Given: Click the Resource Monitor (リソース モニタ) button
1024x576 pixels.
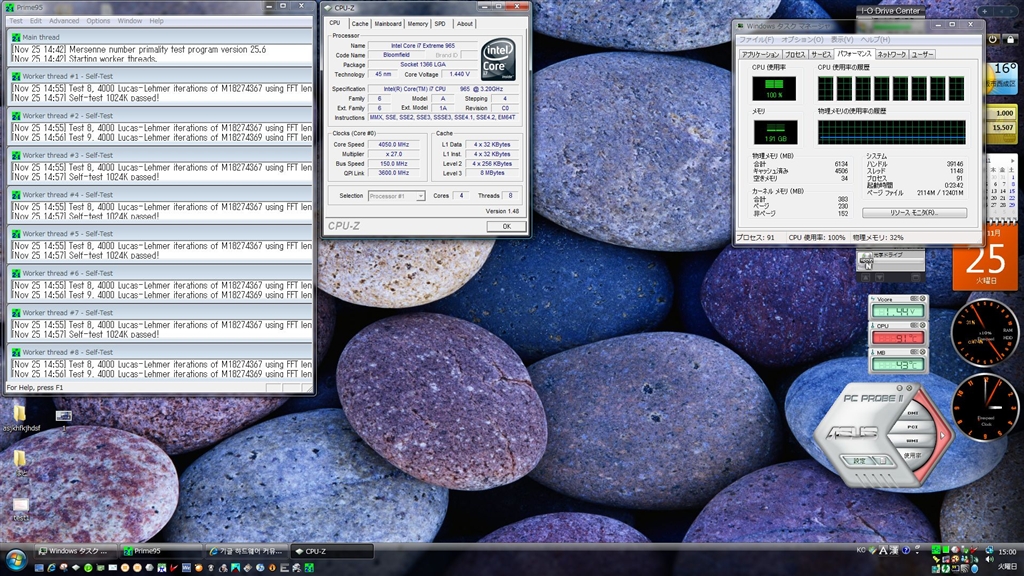Looking at the screenshot, I should pos(914,213).
